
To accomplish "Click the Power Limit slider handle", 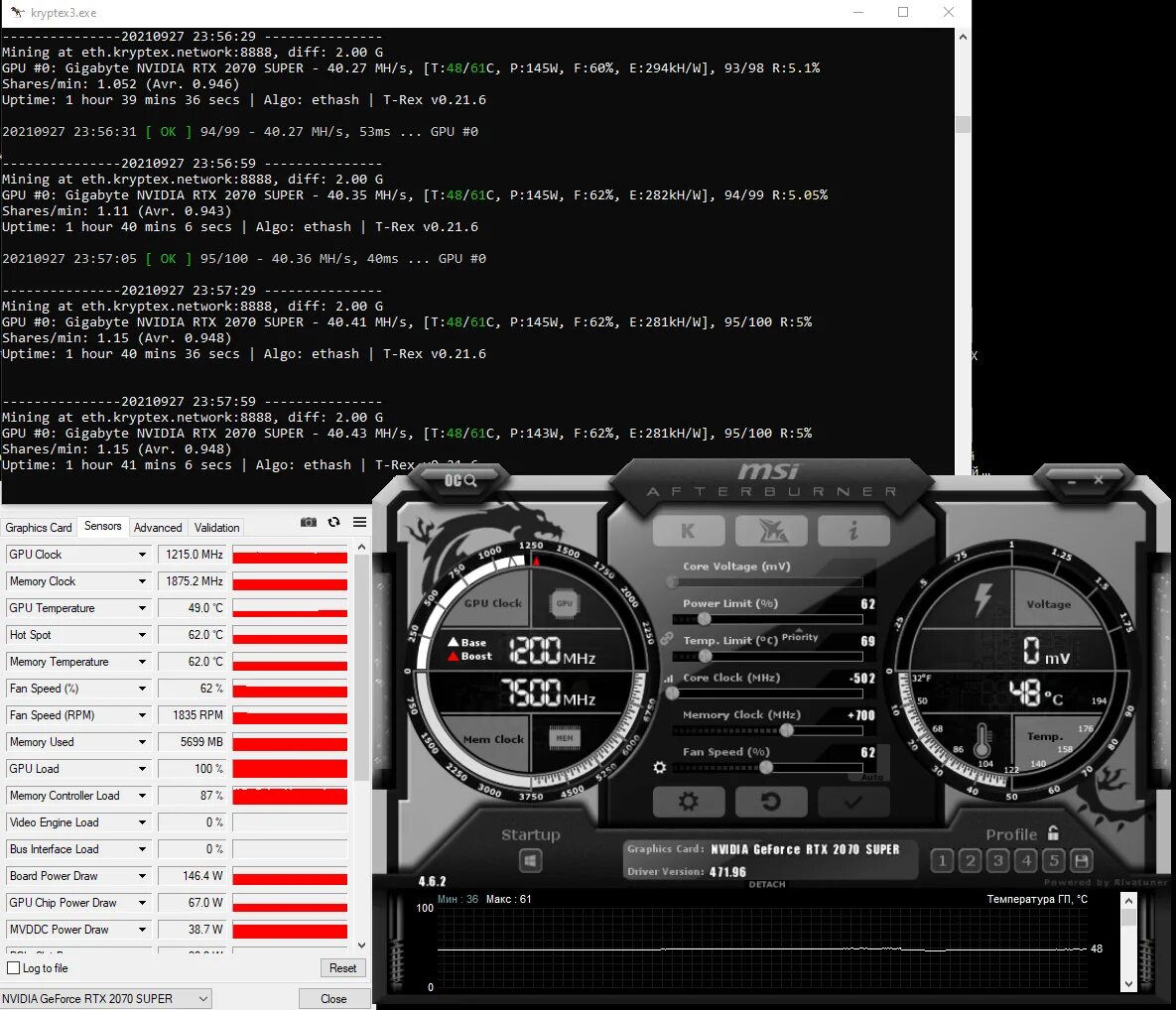I will pos(704,618).
